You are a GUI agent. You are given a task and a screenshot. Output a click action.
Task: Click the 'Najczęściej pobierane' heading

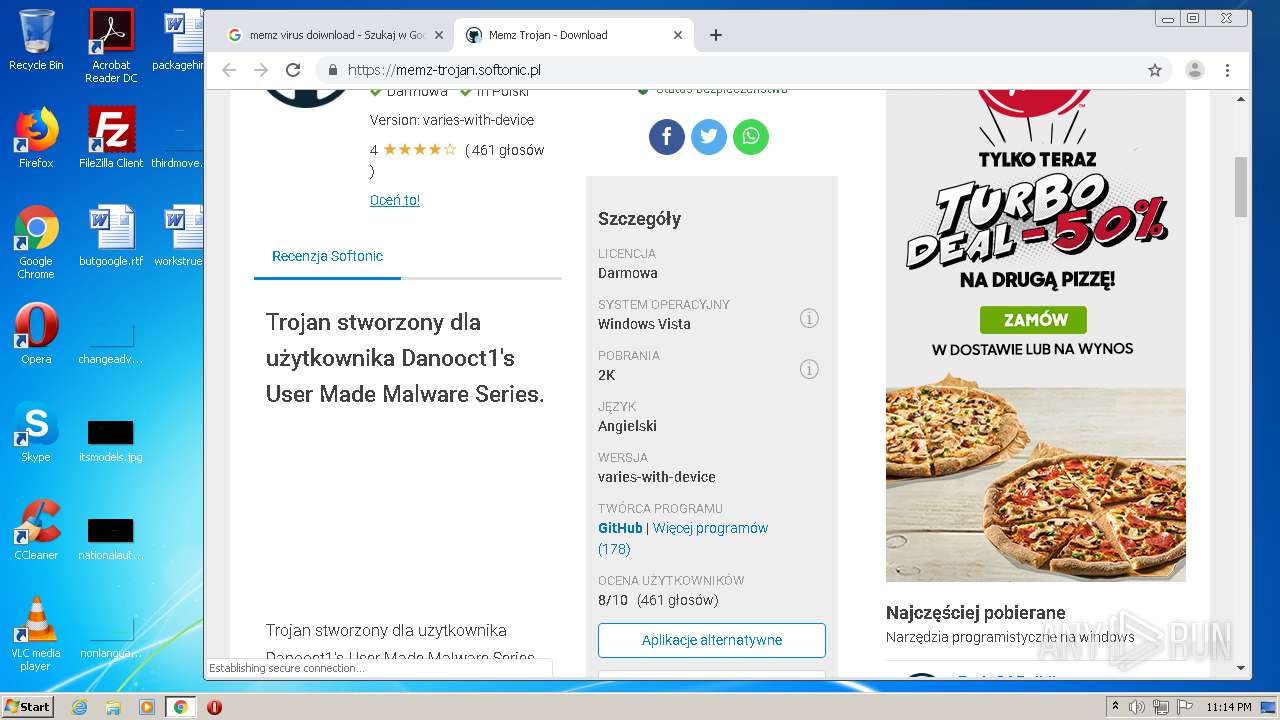(x=976, y=613)
